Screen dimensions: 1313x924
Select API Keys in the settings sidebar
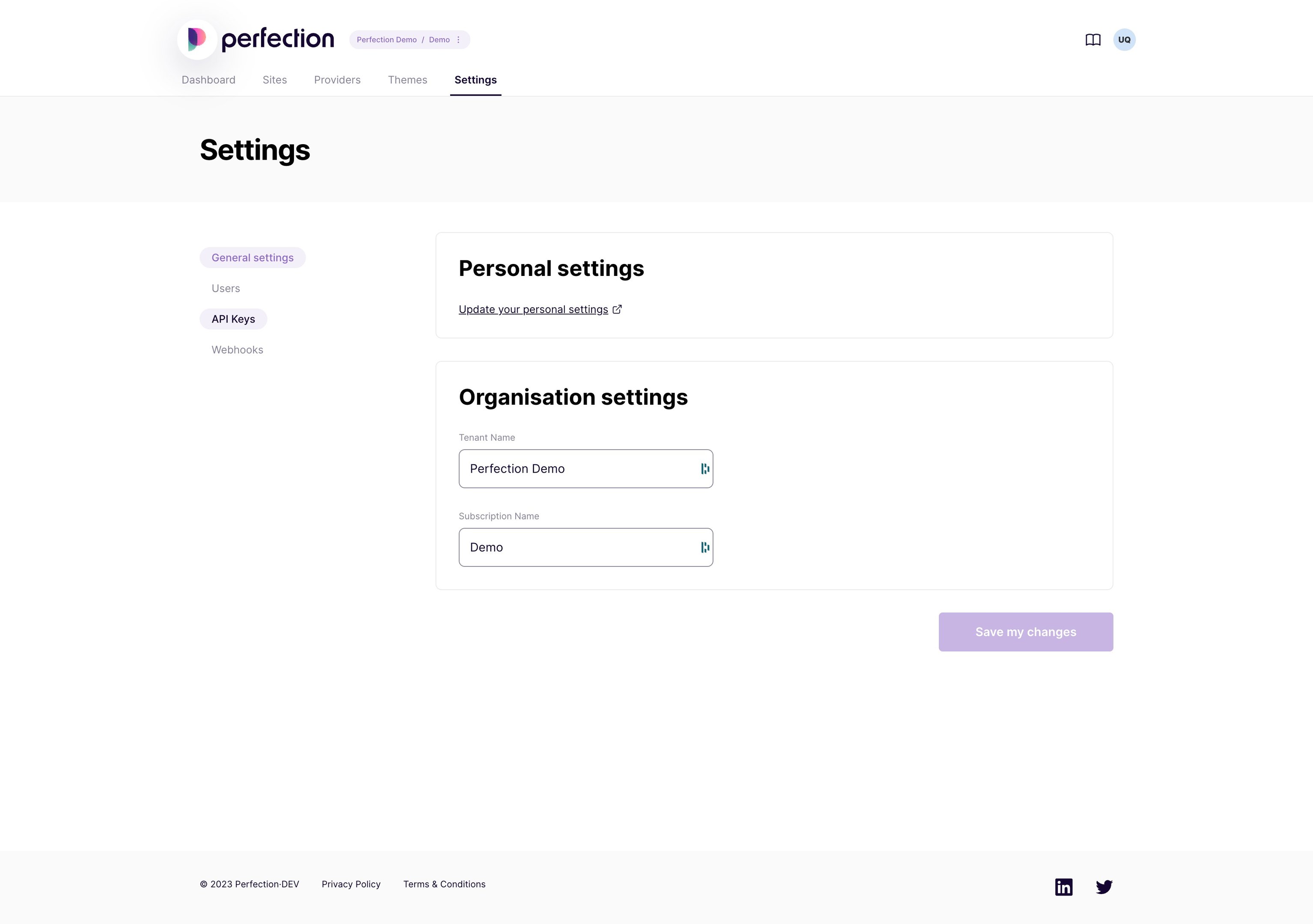tap(233, 319)
